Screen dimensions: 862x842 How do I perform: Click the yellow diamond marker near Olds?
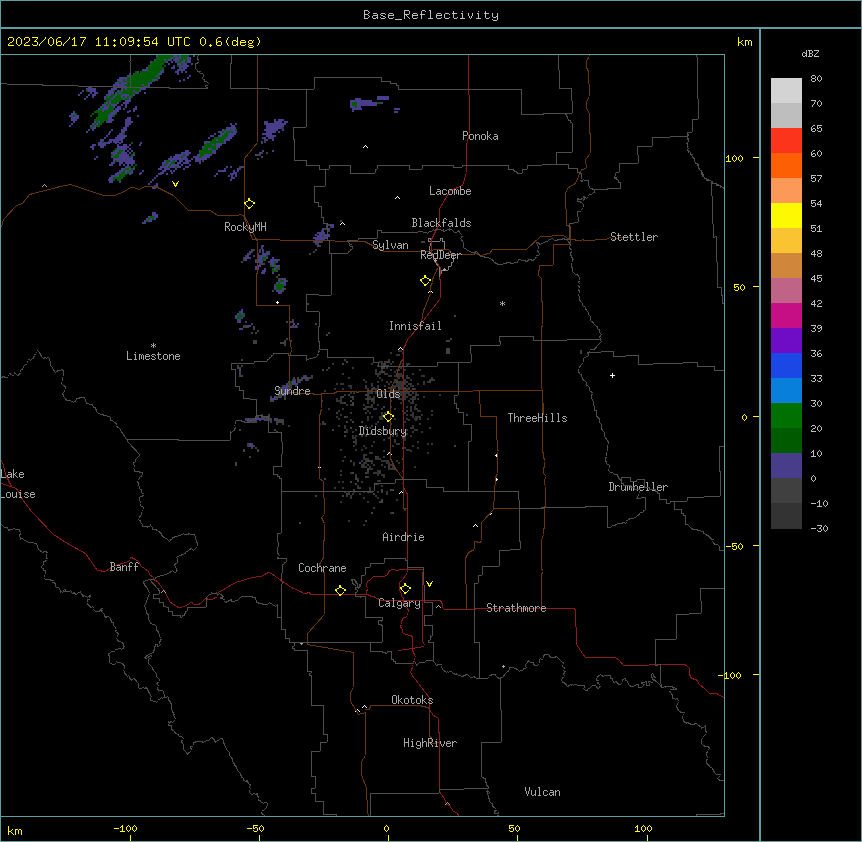click(x=388, y=417)
